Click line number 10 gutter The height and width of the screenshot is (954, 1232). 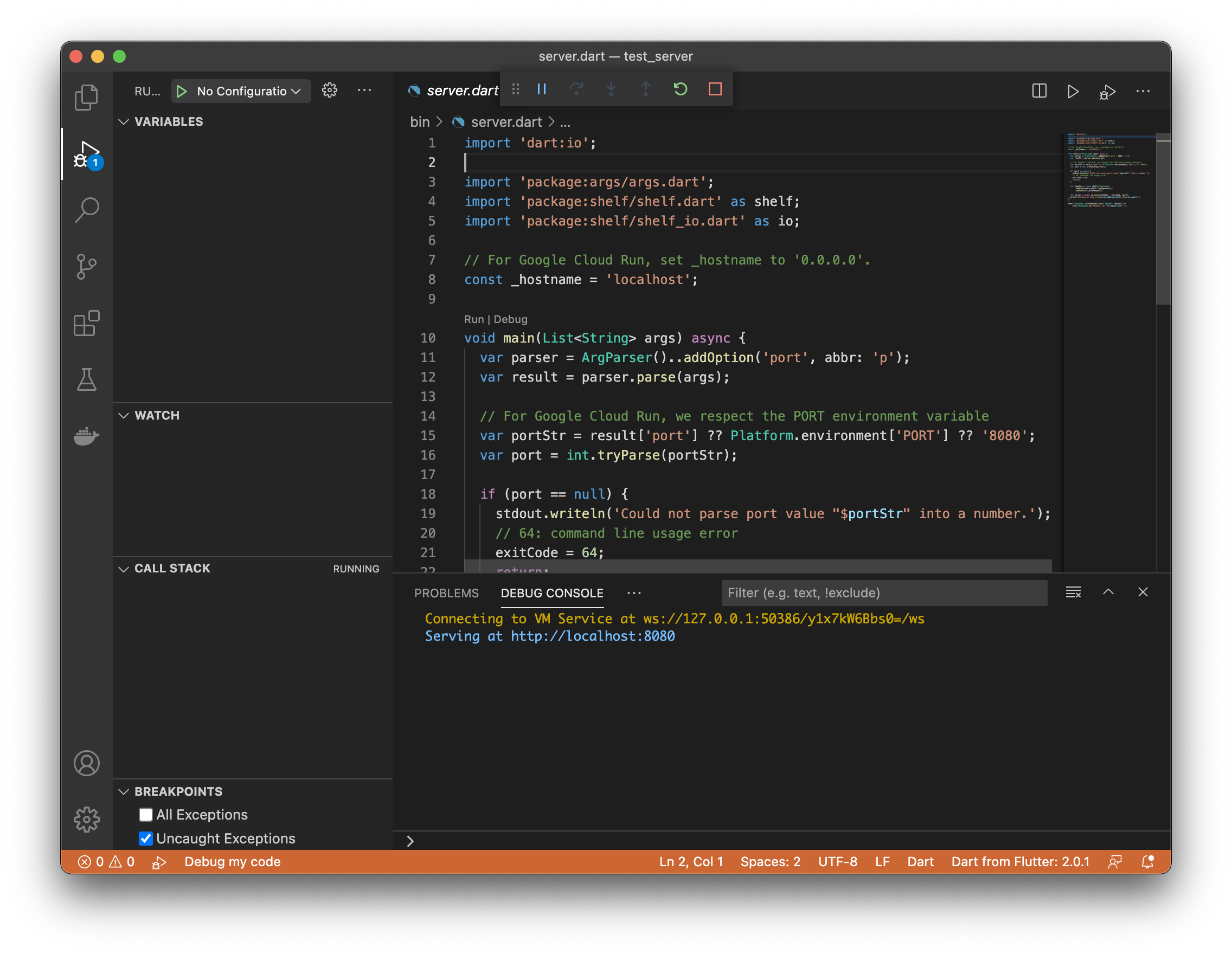click(428, 338)
